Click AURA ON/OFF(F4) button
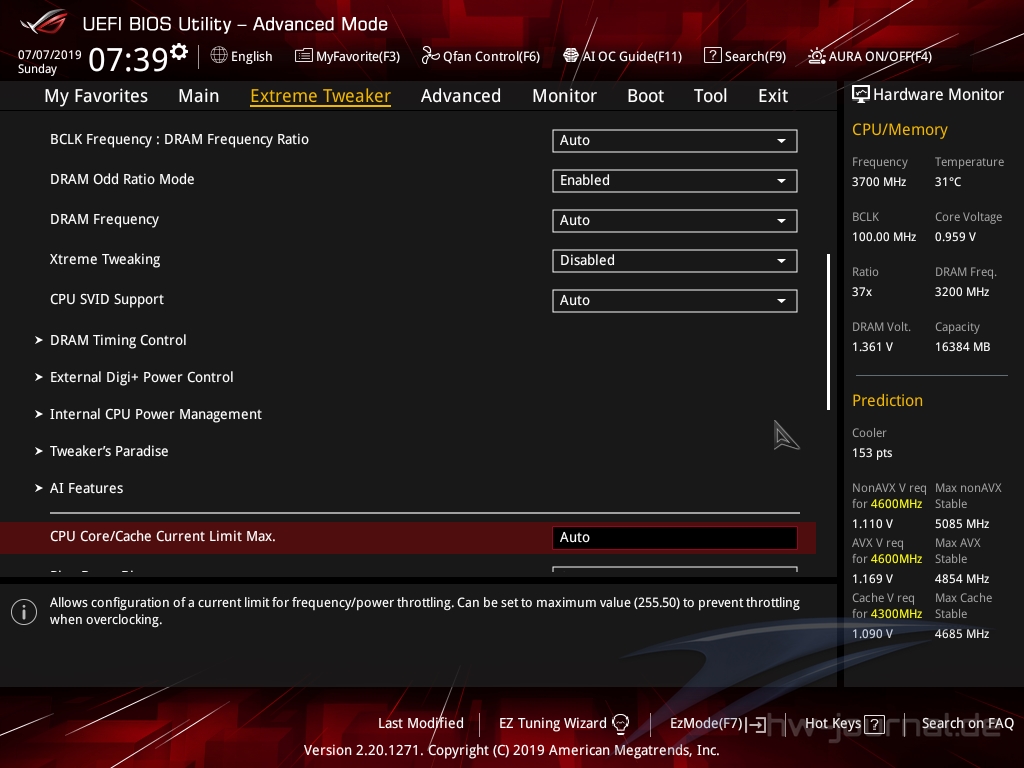The image size is (1024, 768). (870, 56)
